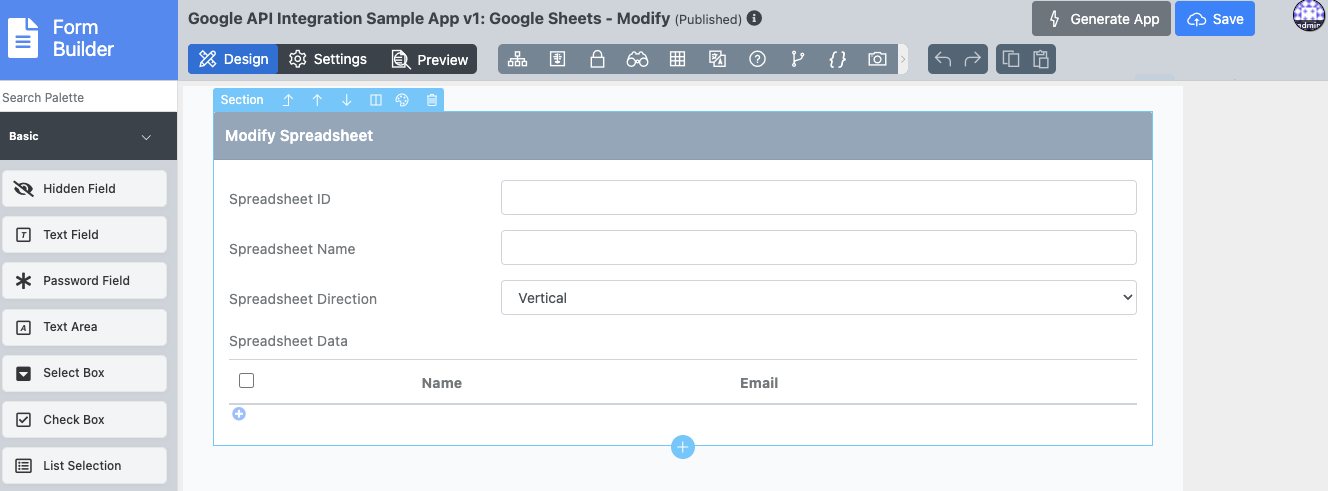The image size is (1328, 491).
Task: Click the Name column header in grid
Action: (442, 383)
